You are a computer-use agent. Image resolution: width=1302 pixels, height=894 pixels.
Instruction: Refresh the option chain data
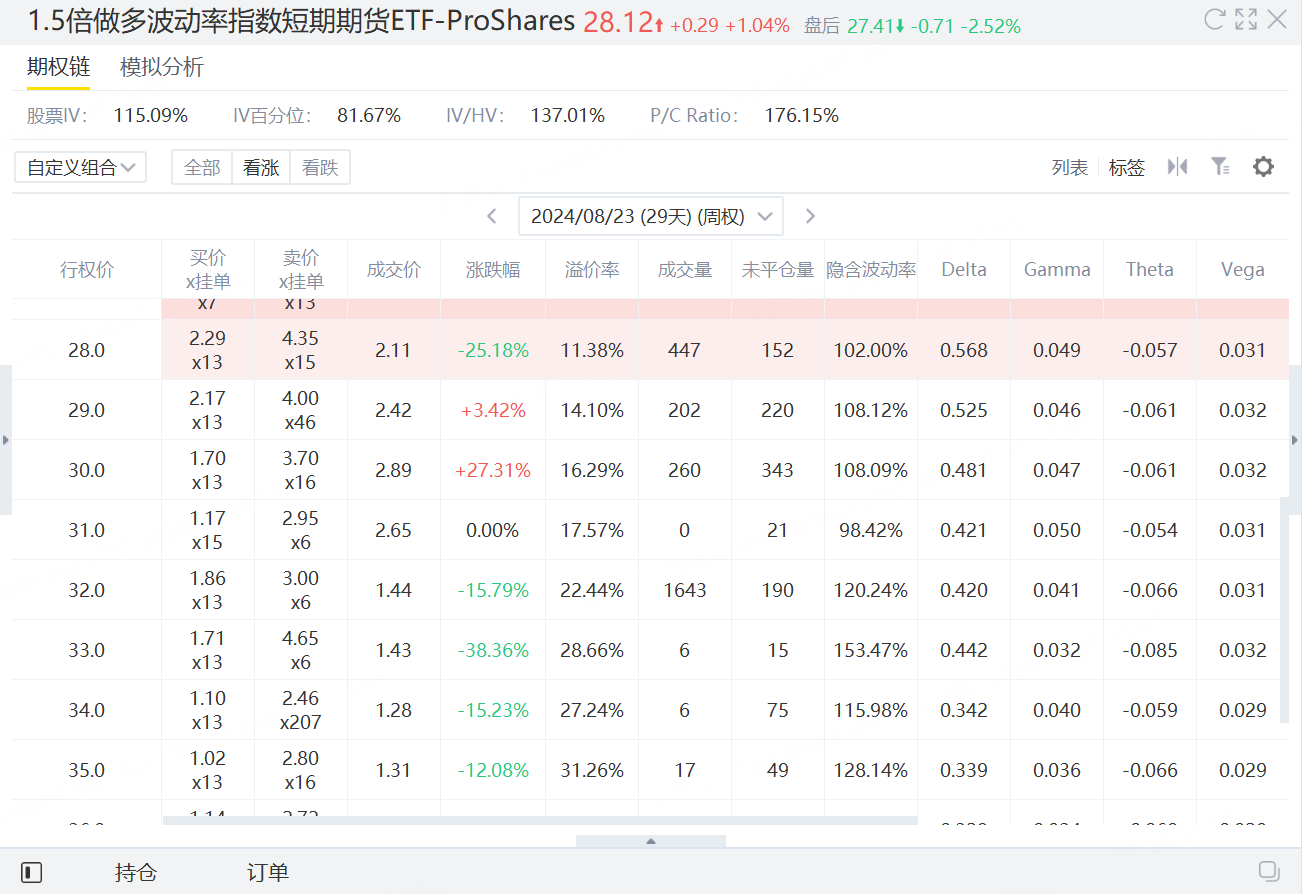pyautogui.click(x=1215, y=19)
